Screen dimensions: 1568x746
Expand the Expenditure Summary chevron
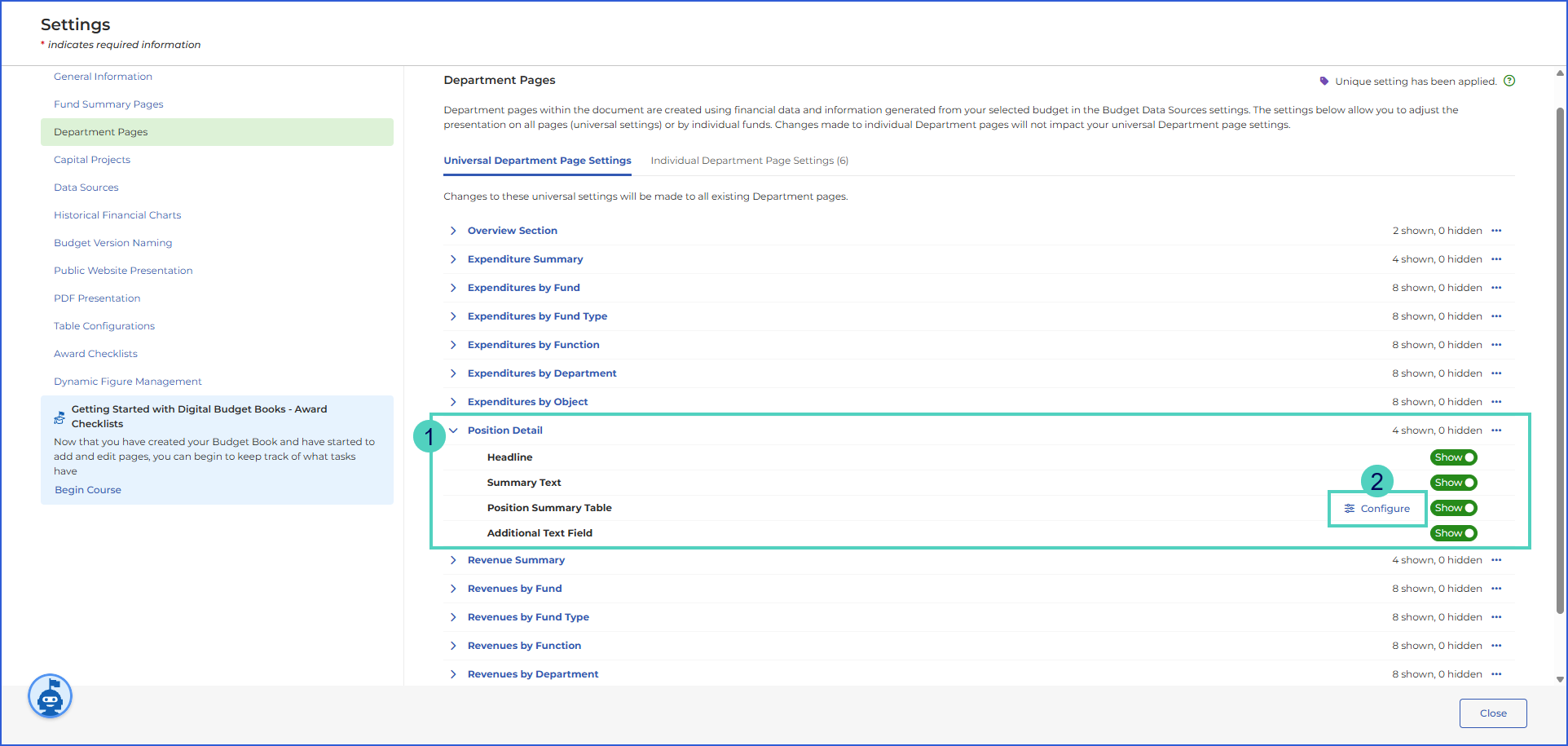(453, 259)
